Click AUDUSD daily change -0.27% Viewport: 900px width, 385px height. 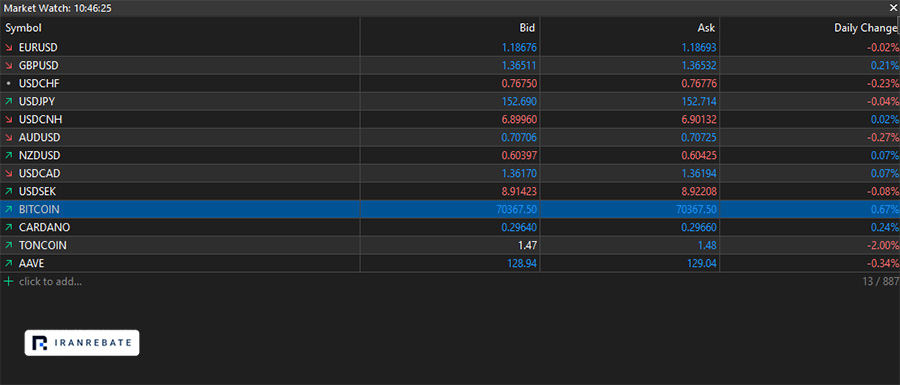click(882, 138)
